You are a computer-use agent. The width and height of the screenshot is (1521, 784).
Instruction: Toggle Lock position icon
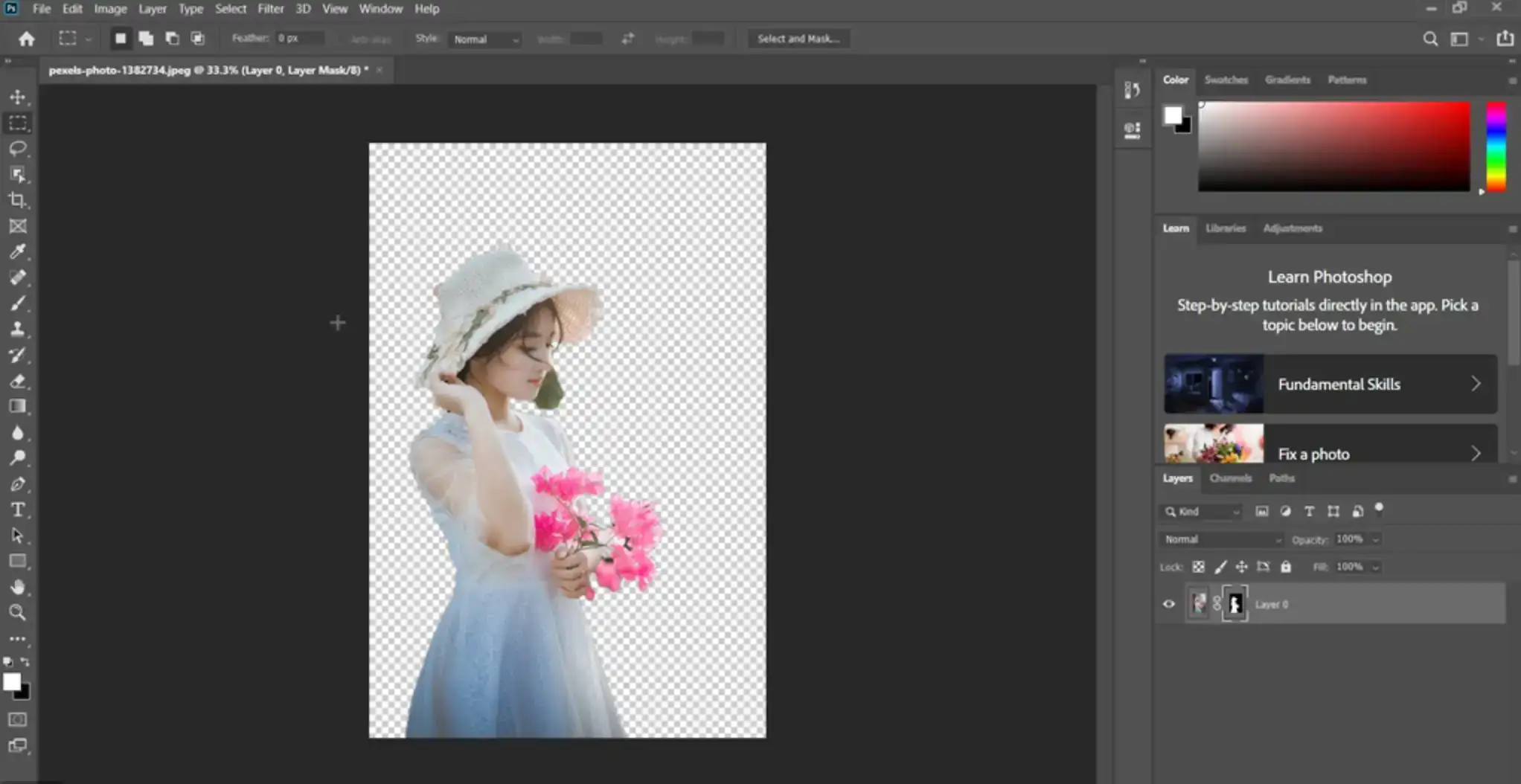coord(1241,567)
